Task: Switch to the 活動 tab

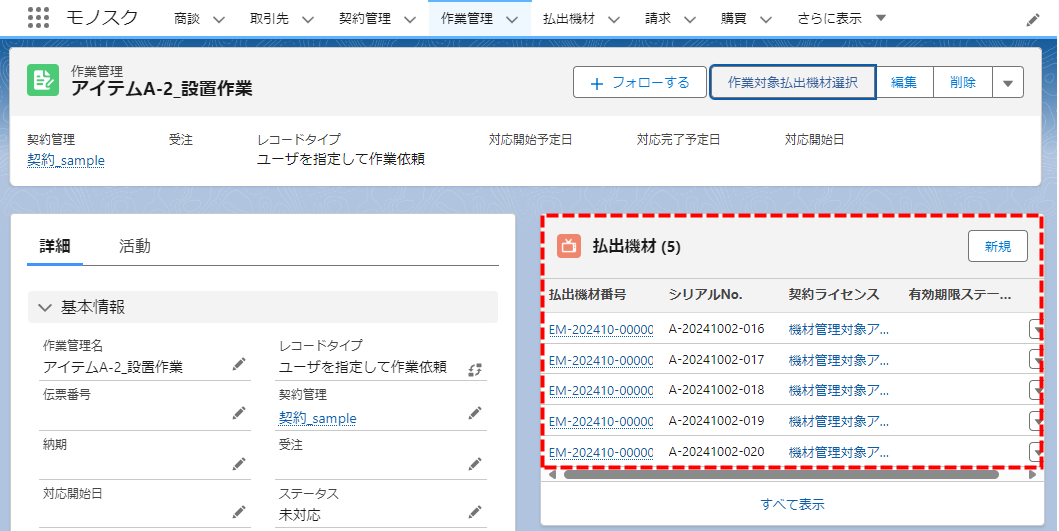Action: 135,246
